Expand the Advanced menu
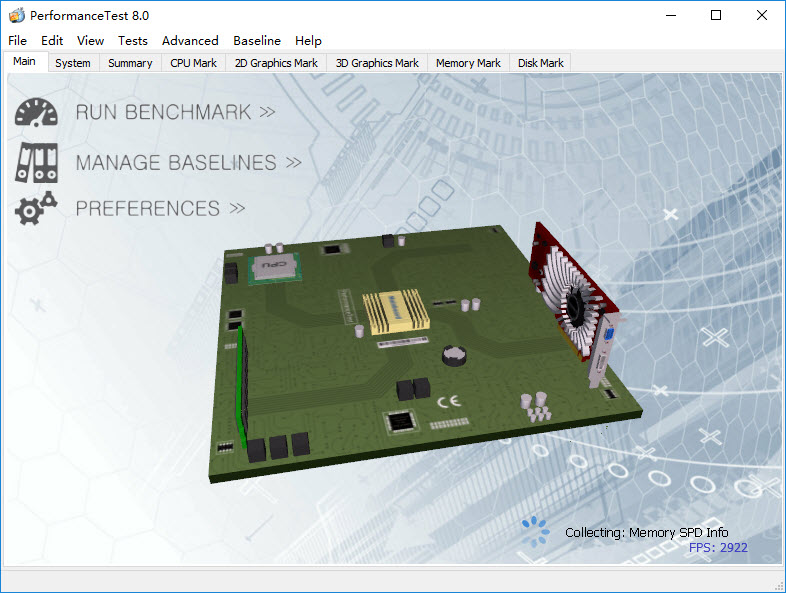This screenshot has height=593, width=786. [190, 41]
